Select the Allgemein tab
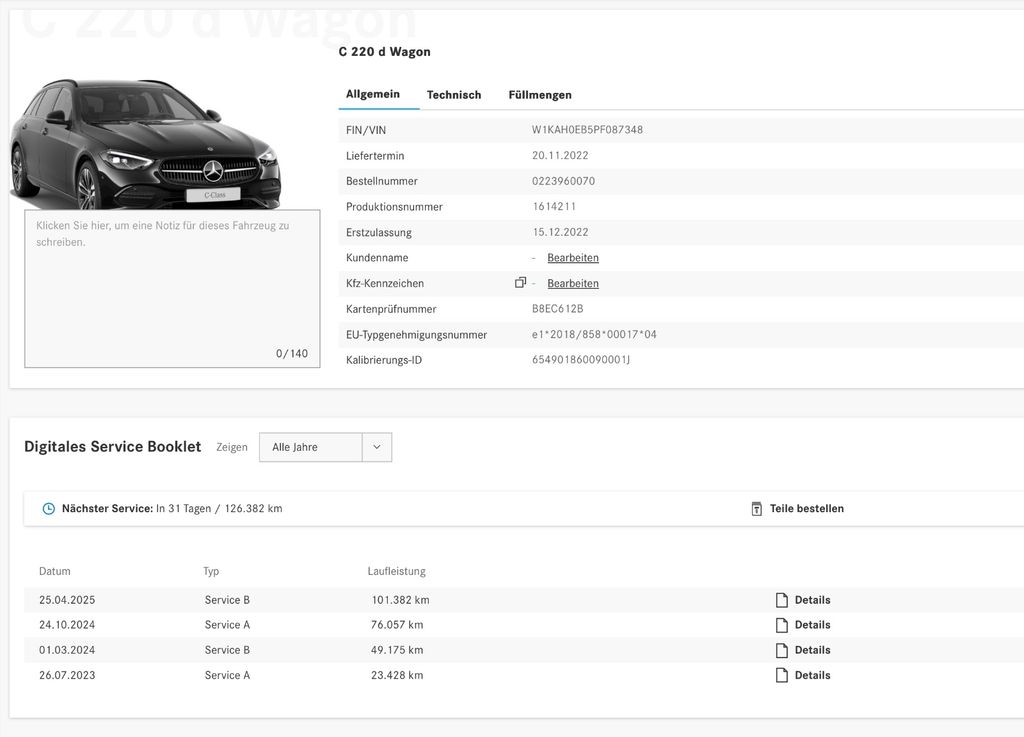 pos(373,94)
